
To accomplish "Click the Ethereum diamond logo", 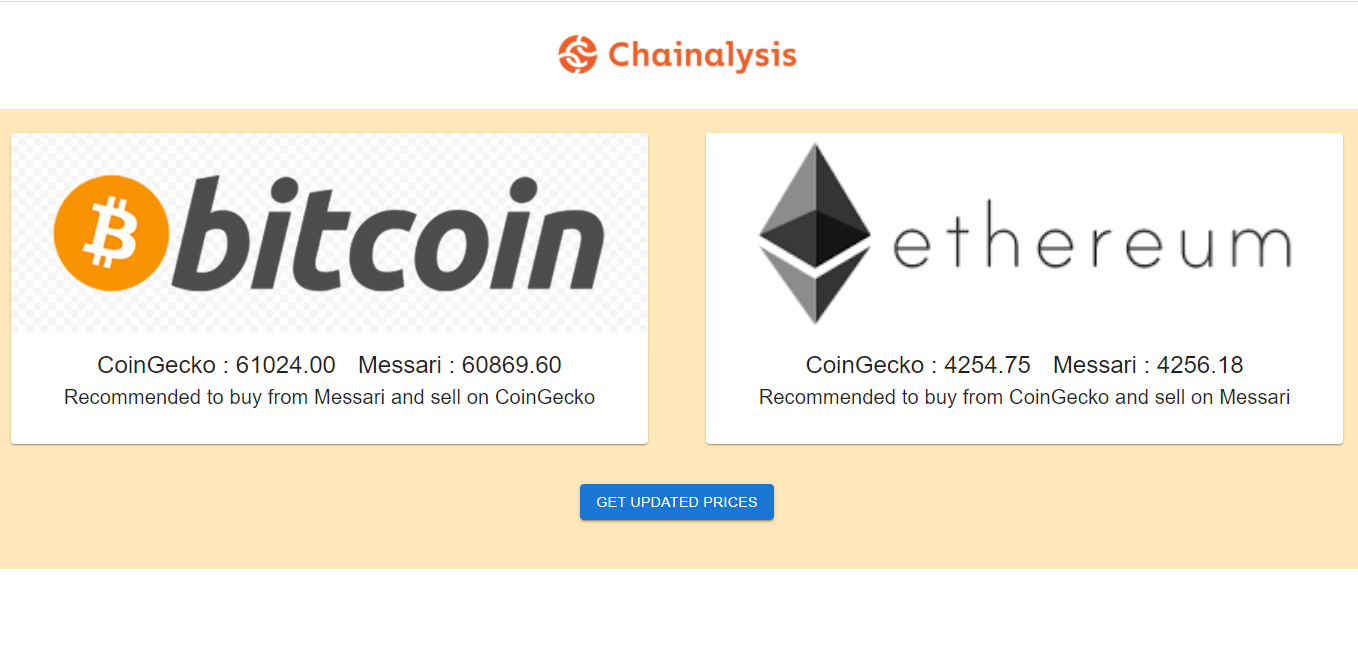I will (x=813, y=232).
